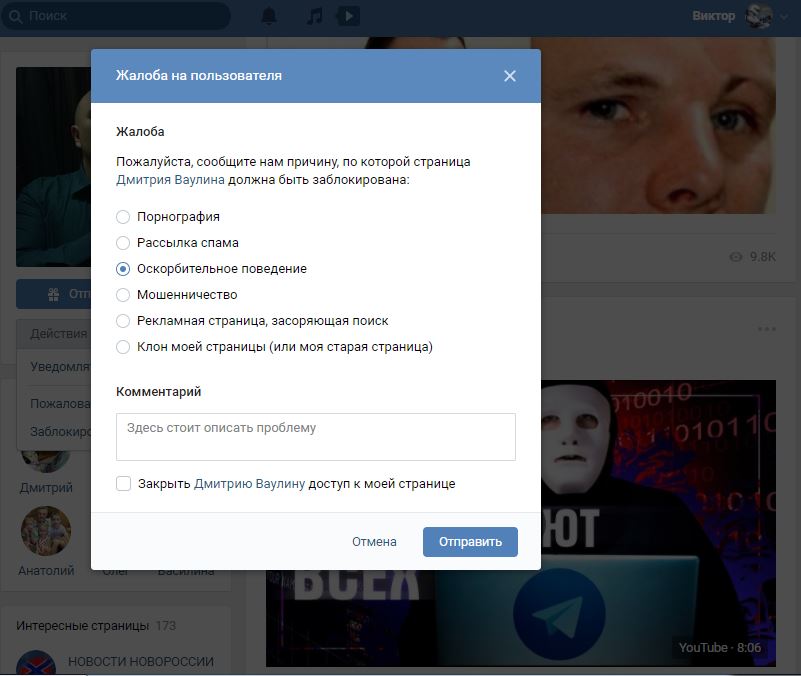Viewport: 801px width, 676px height.
Task: Click the search magnifier icon
Action: [x=15, y=16]
